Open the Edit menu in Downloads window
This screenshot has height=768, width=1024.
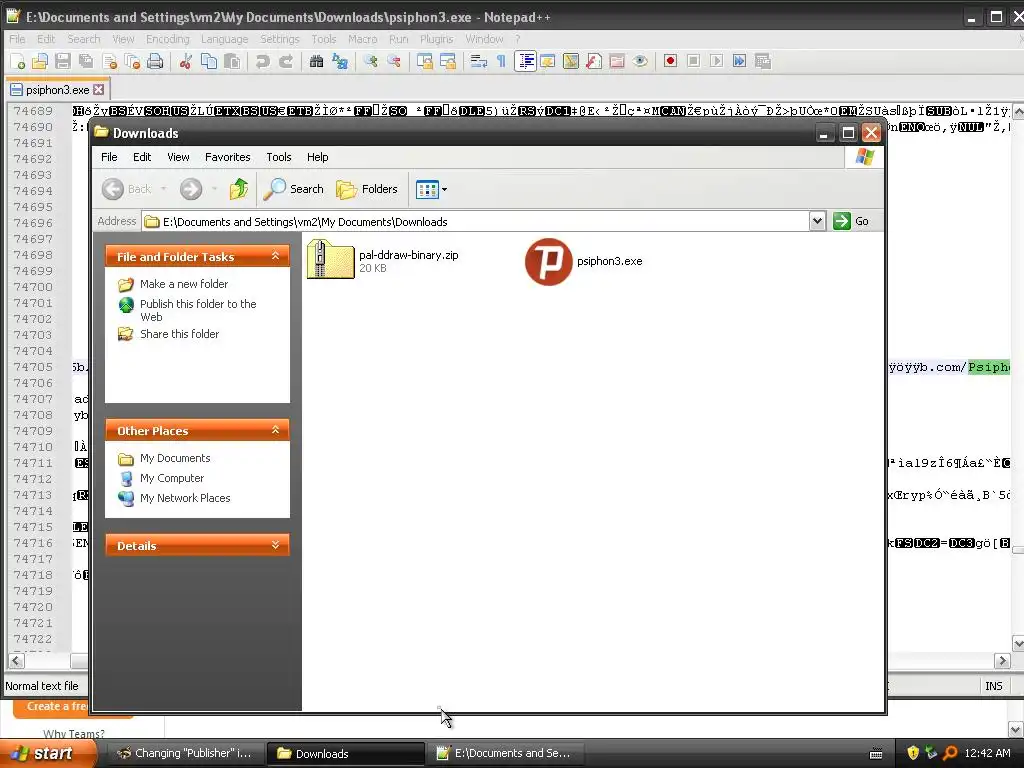(142, 157)
